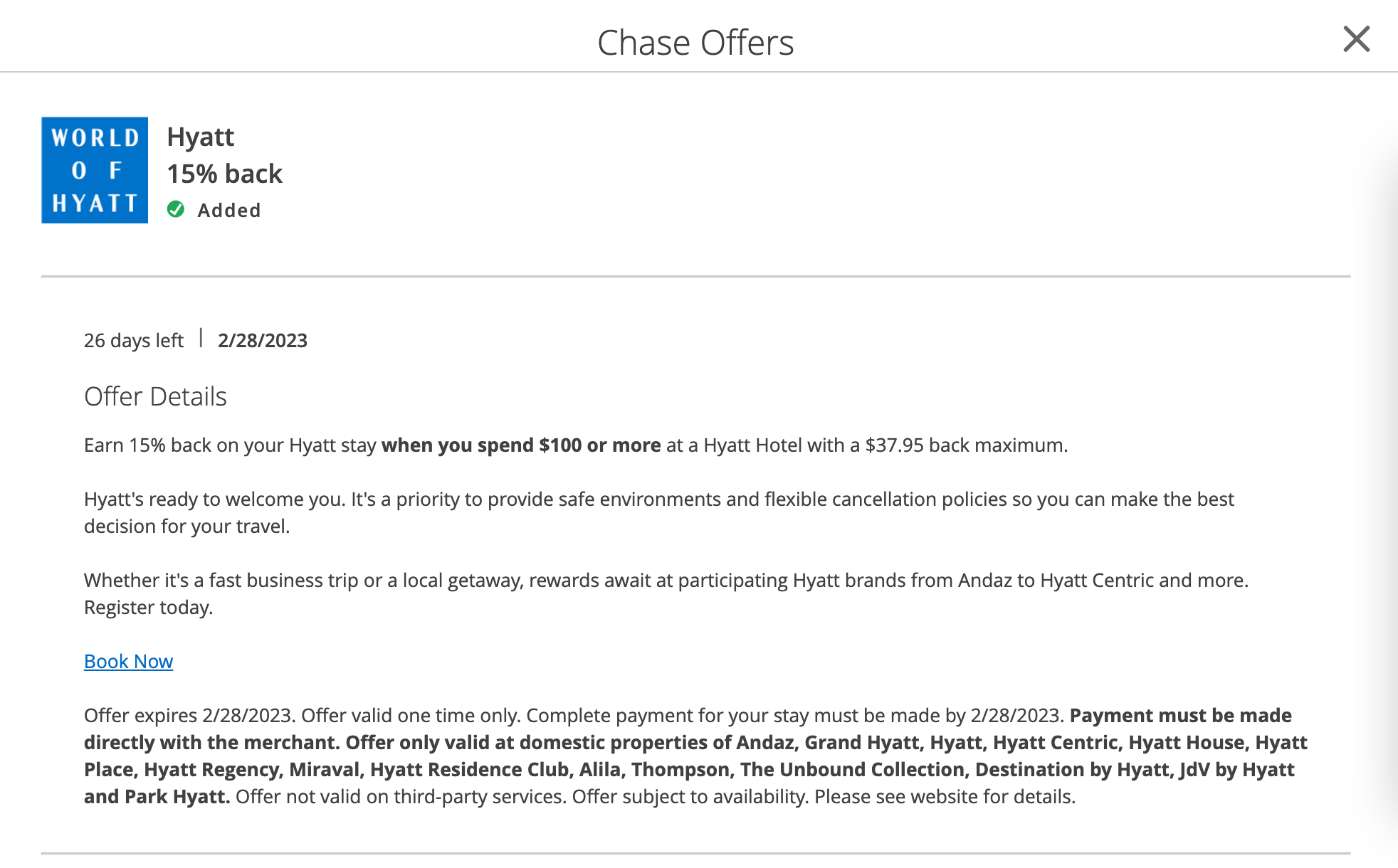1398x868 pixels.
Task: Click the Offer Details heading
Action: pyautogui.click(x=156, y=396)
